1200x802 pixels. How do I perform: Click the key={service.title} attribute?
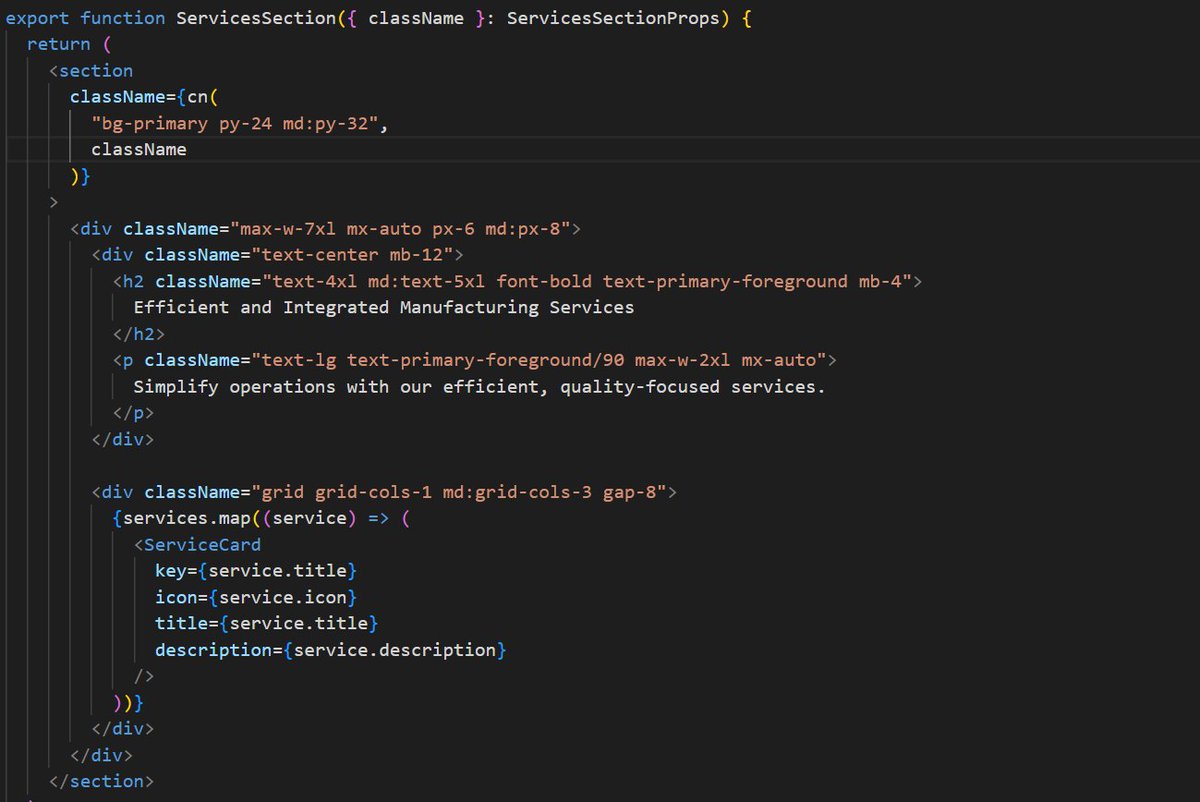pyautogui.click(x=256, y=571)
